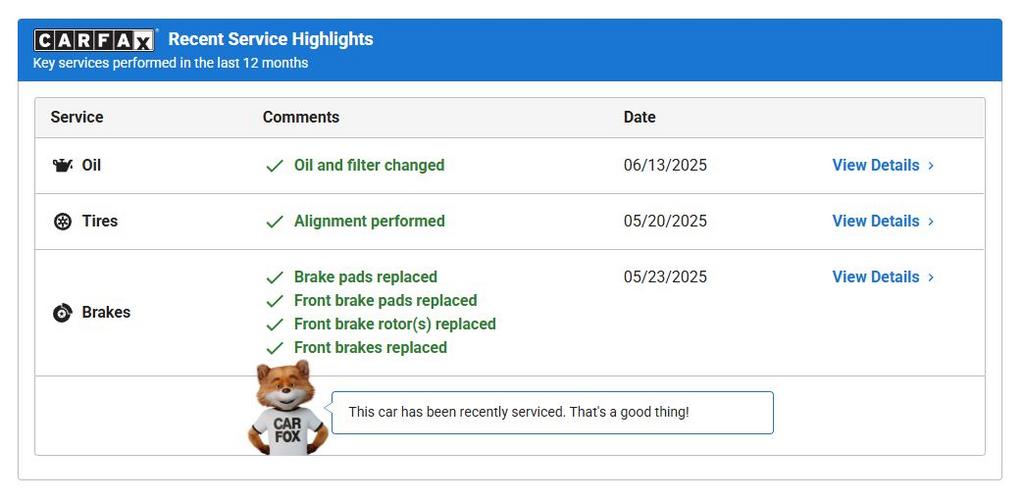Expand the chevron on the Oil row
This screenshot has height=500, width=1024.
tap(931, 166)
